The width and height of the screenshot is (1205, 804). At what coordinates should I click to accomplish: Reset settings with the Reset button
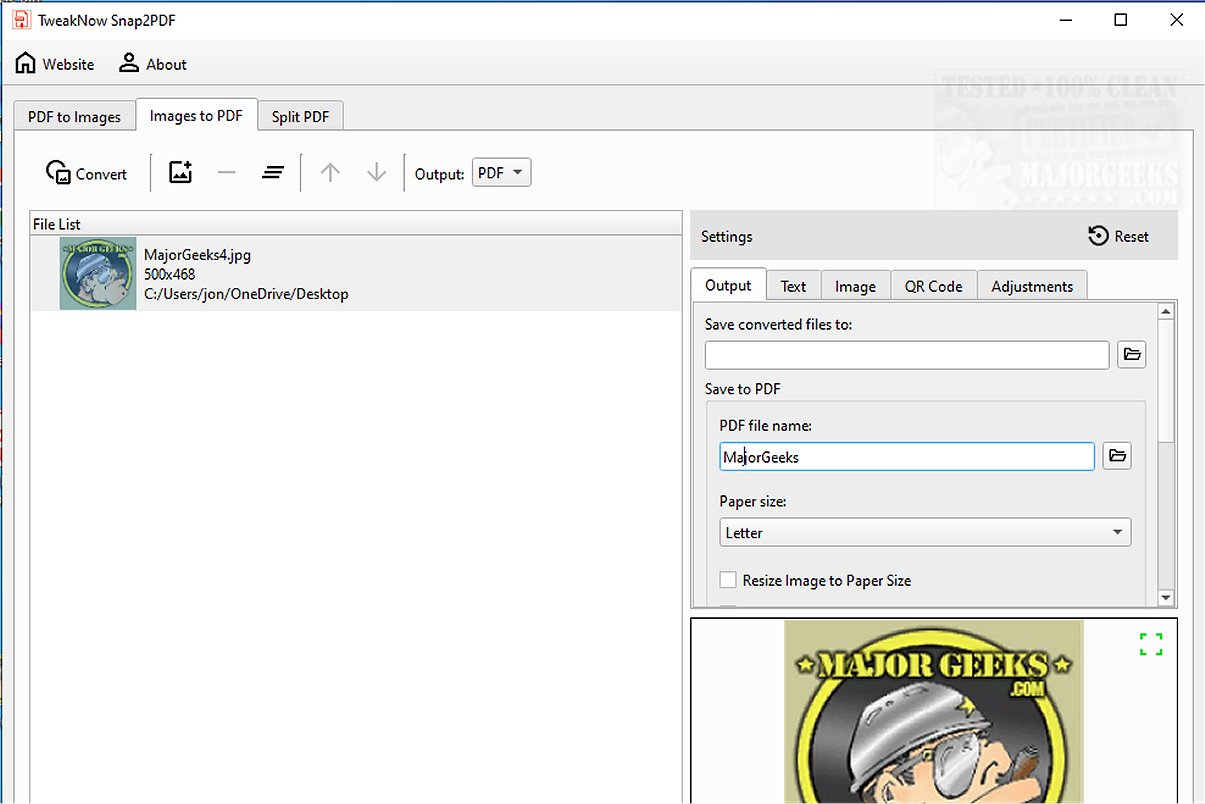pos(1119,236)
